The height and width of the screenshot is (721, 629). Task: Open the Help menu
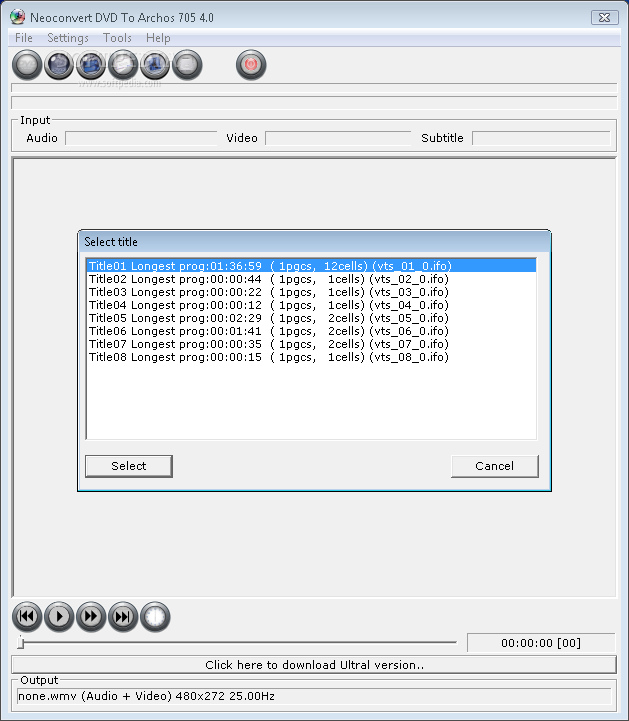(158, 38)
